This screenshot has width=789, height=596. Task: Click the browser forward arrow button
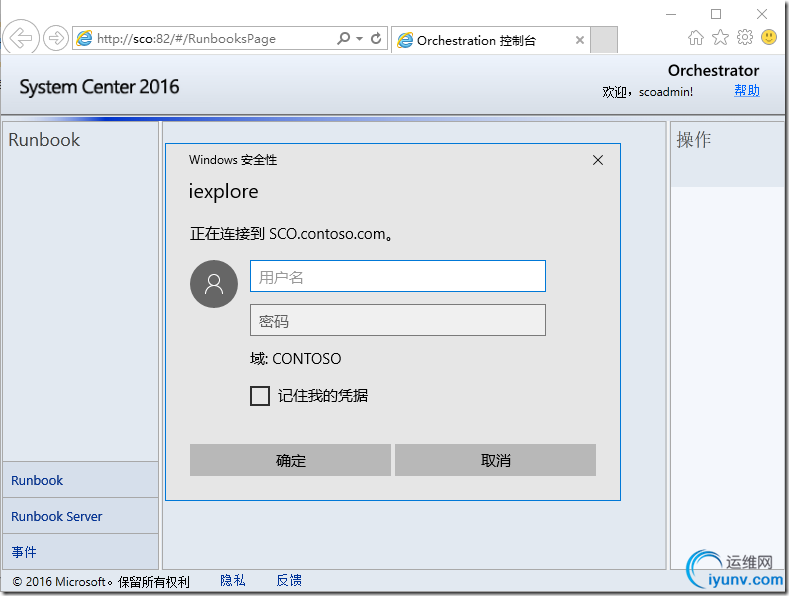tap(55, 38)
